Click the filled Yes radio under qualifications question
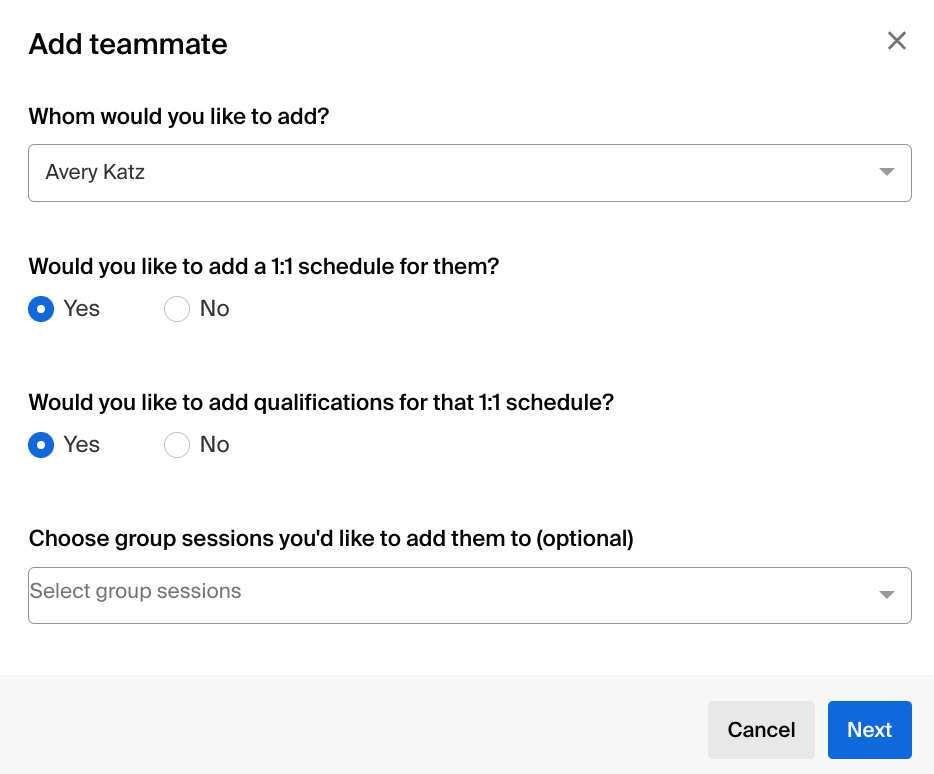 point(41,445)
